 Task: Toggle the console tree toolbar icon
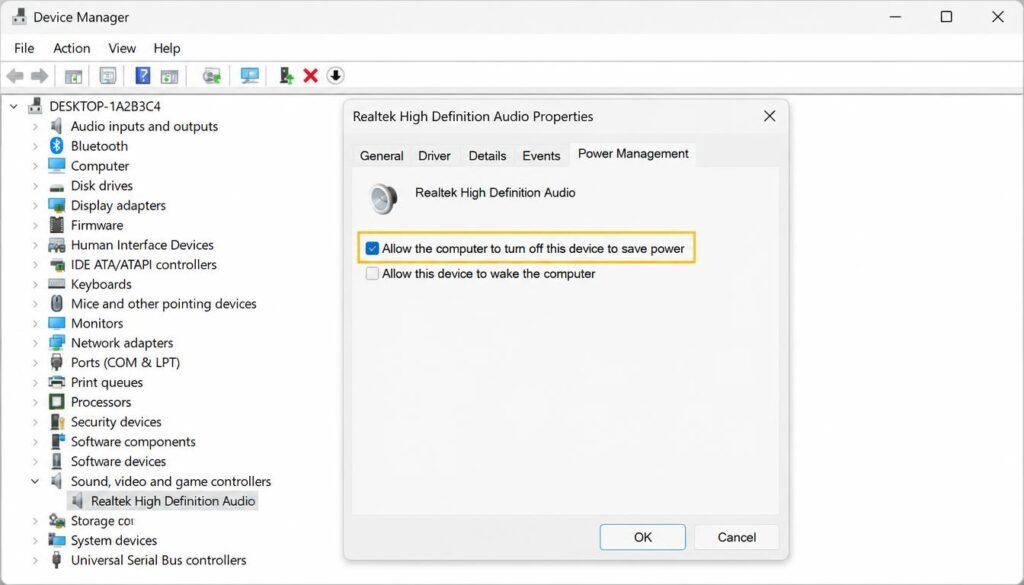[73, 76]
